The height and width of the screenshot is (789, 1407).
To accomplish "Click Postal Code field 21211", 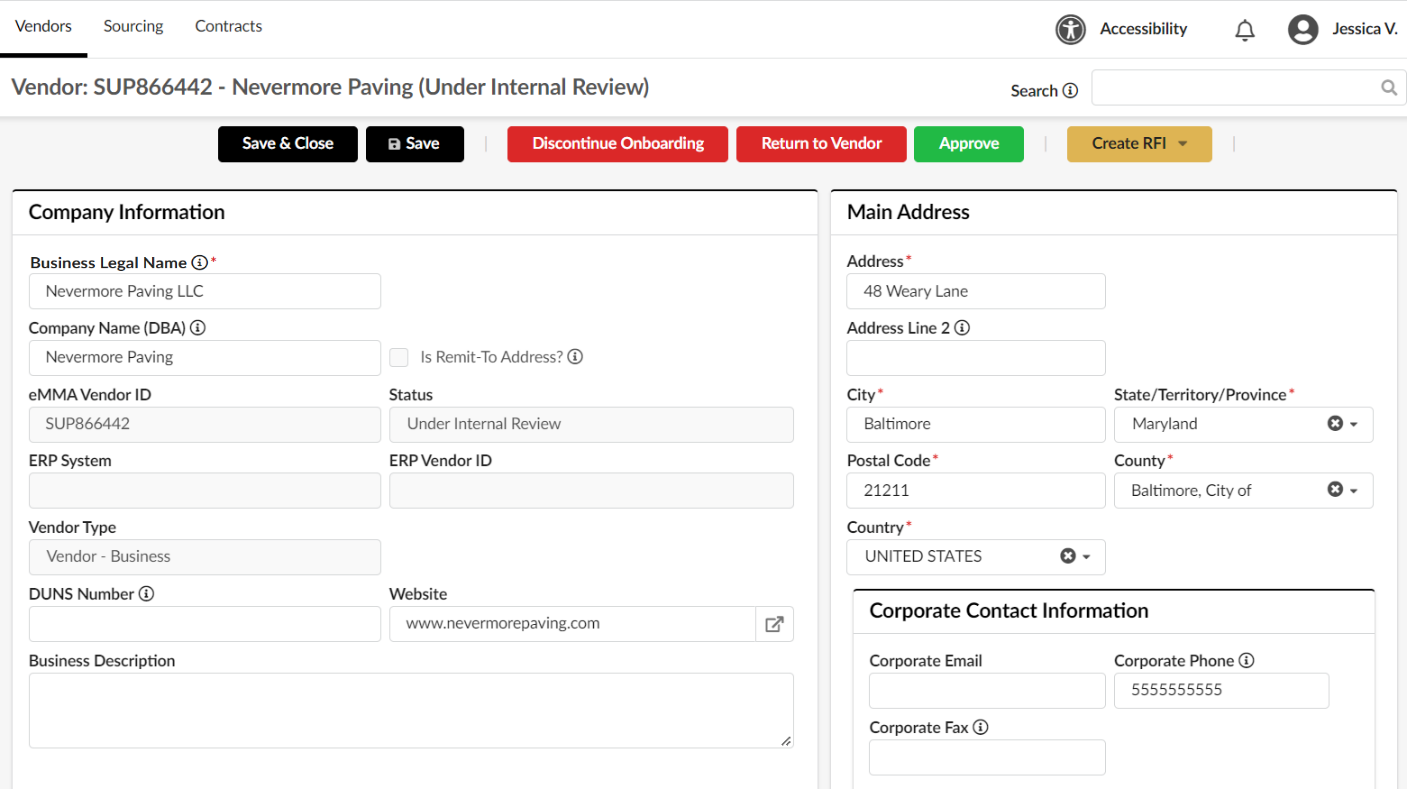I will 976,491.
